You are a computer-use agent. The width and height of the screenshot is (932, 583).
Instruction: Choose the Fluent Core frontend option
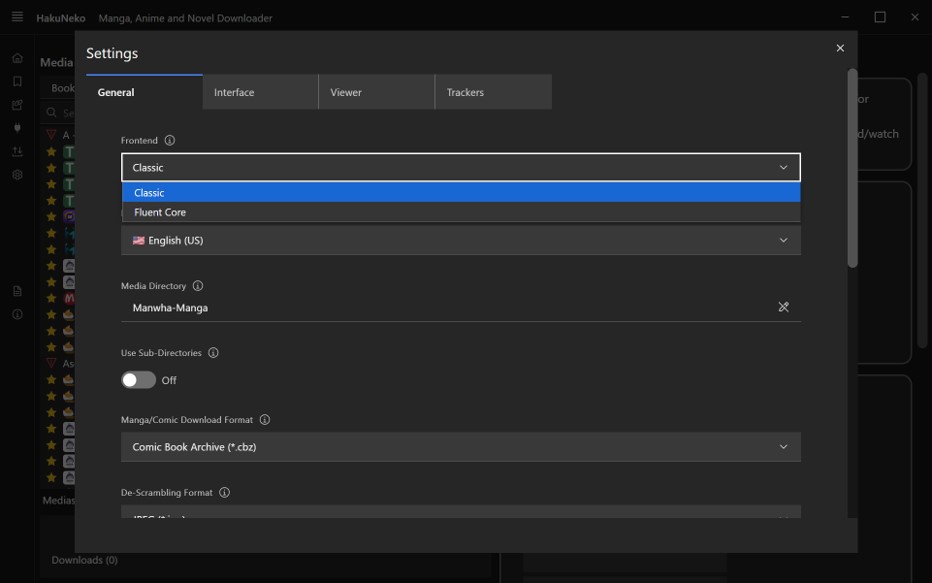click(461, 212)
